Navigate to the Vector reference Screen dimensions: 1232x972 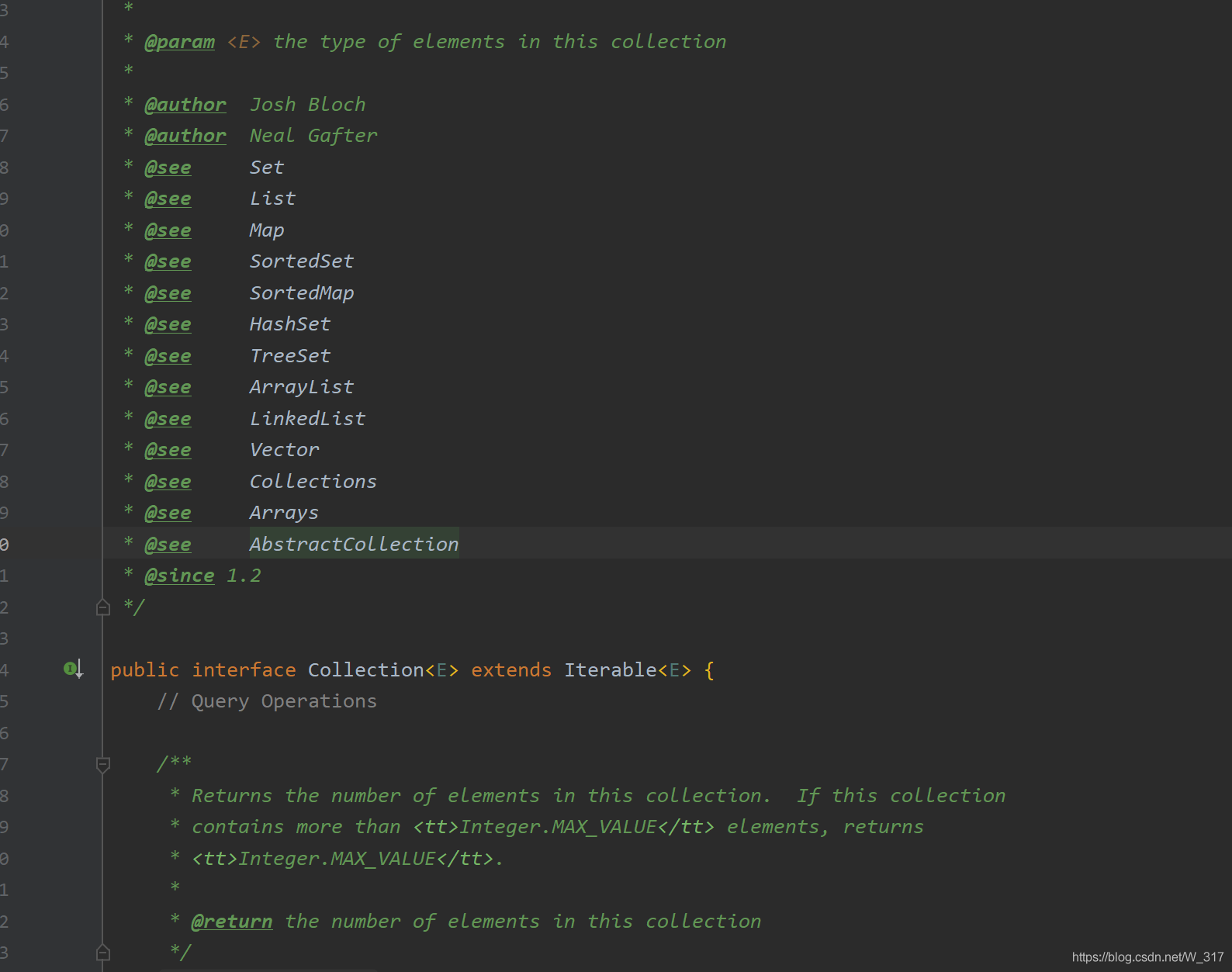coord(284,450)
